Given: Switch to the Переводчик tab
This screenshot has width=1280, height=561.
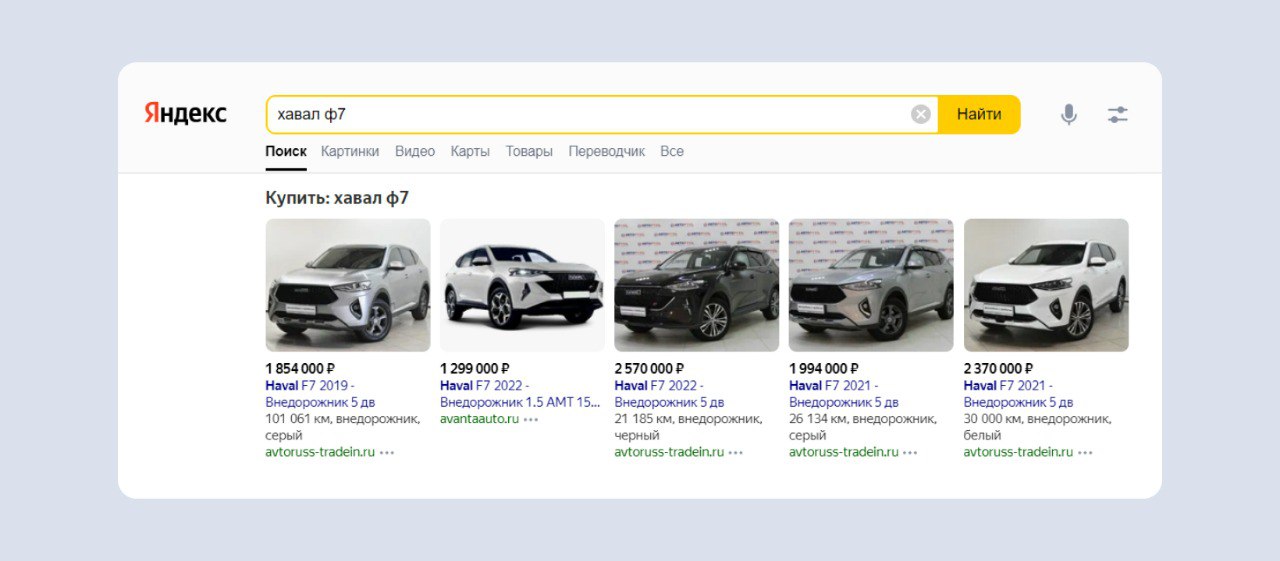Looking at the screenshot, I should point(607,151).
